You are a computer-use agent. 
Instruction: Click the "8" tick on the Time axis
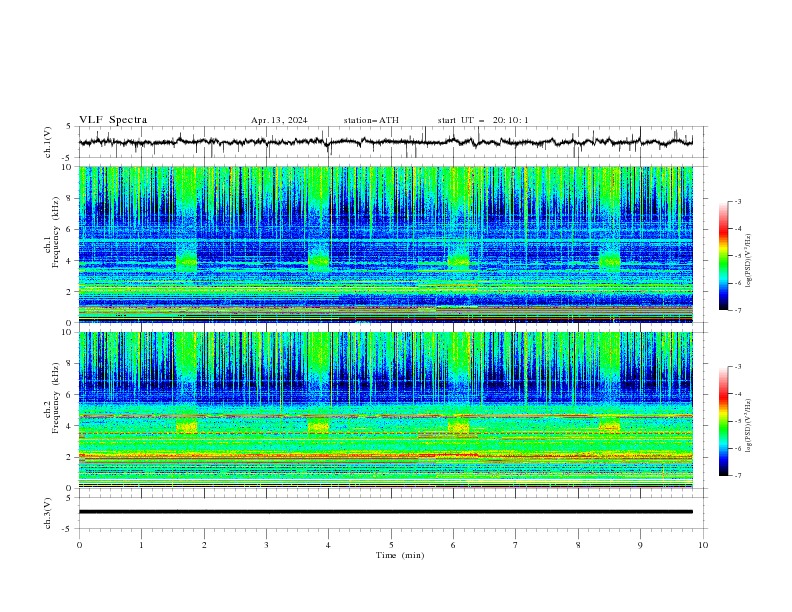point(578,545)
